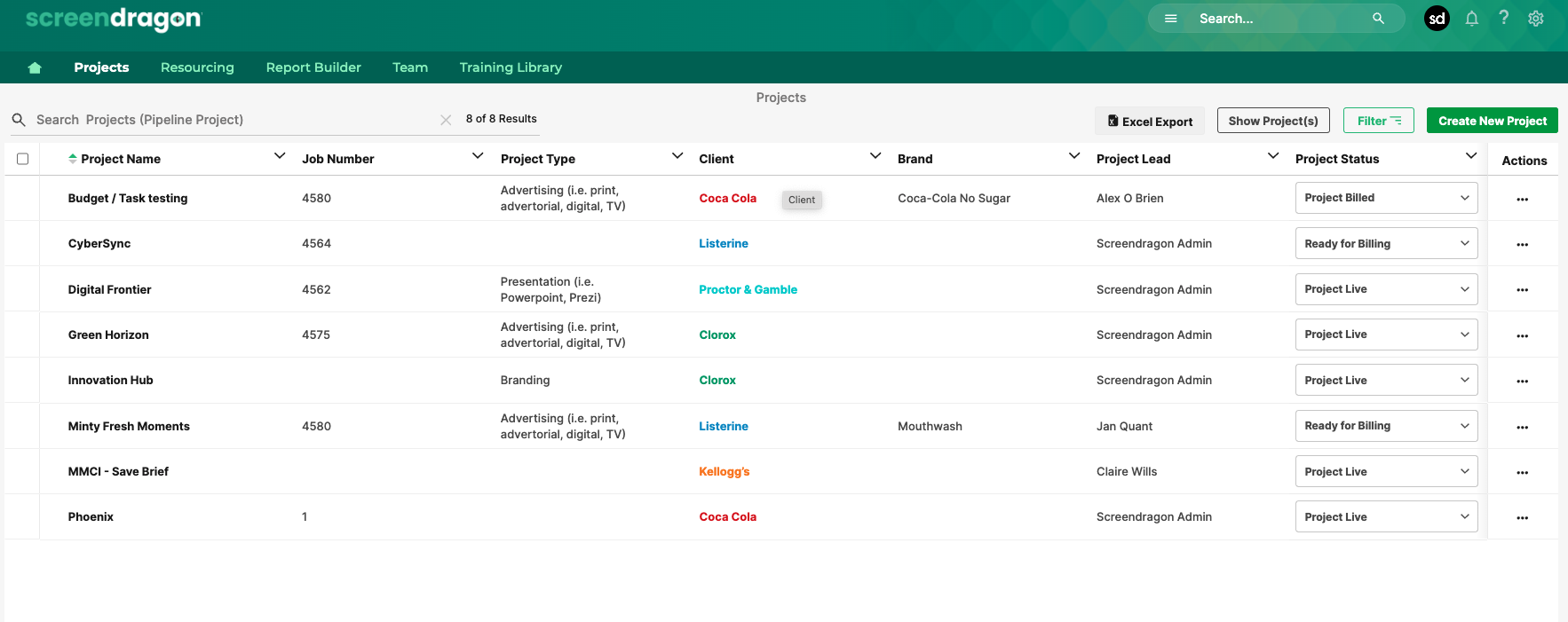Sort by the Project Name header
This screenshot has height=622, width=1568.
[121, 159]
